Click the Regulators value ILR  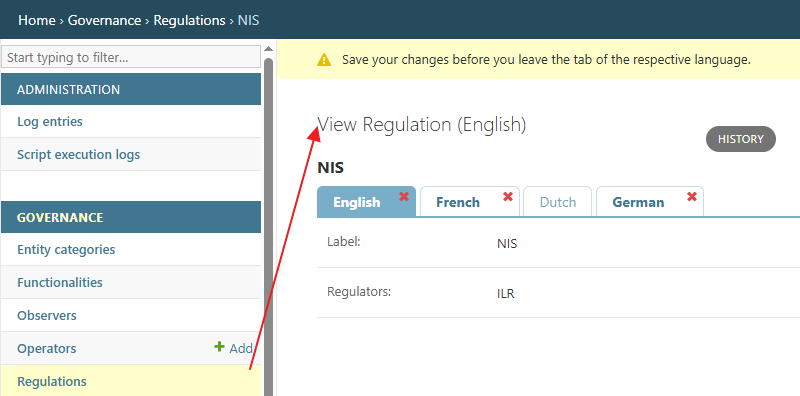coord(505,294)
